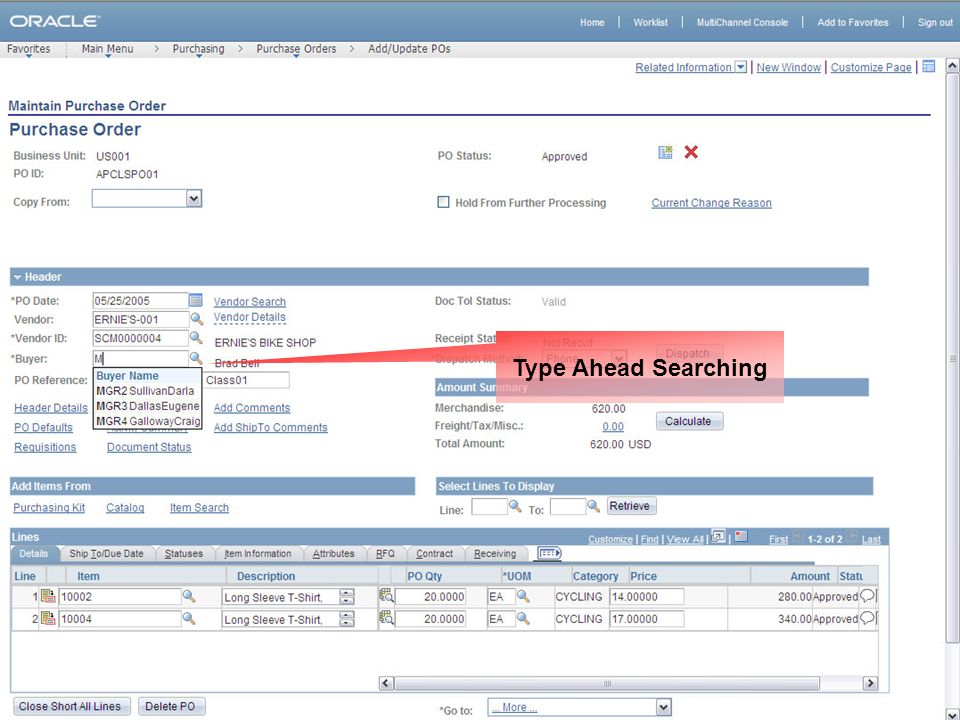
Task: Select MGR2 SullivanDarla from buyer suggestions
Action: click(x=147, y=391)
